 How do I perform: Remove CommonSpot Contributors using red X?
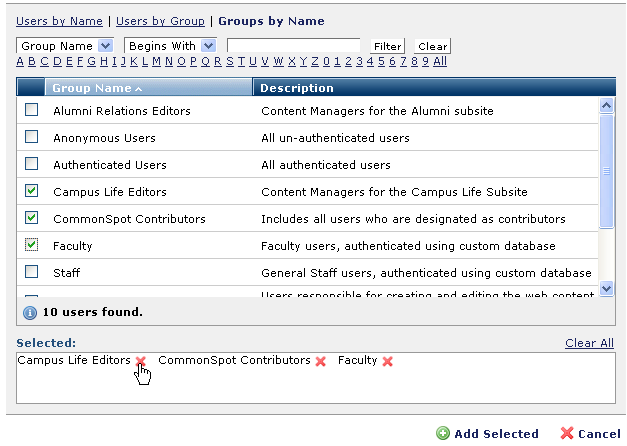(x=321, y=361)
